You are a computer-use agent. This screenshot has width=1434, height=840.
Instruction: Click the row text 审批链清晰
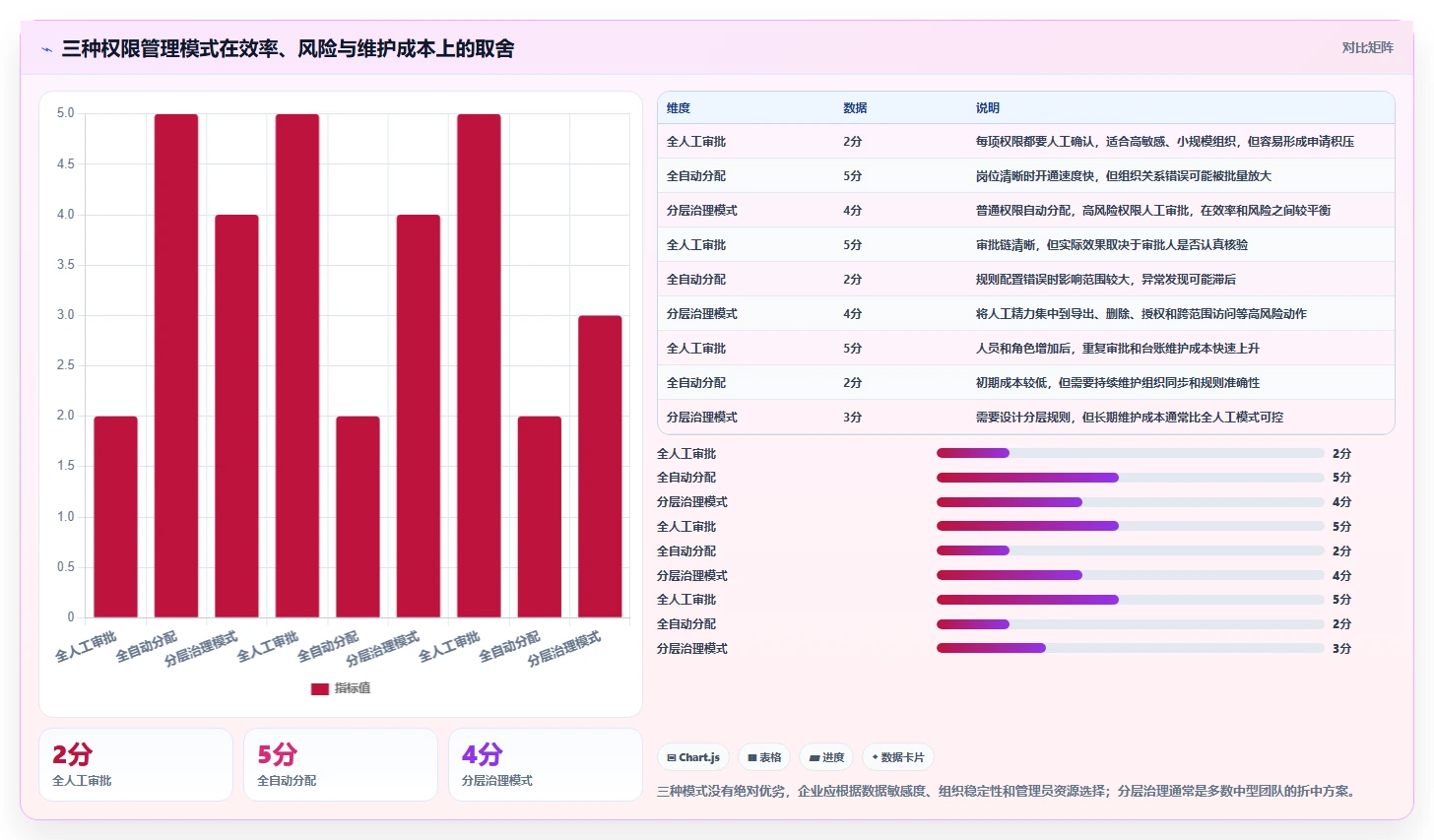[x=1006, y=245]
